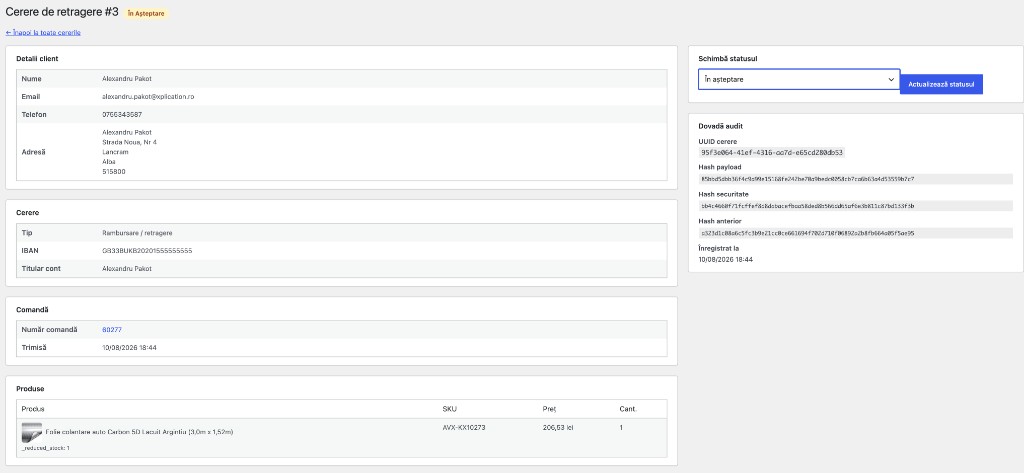Image resolution: width=1024 pixels, height=473 pixels.
Task: Click the 'Schimbă statusul' heading
Action: click(728, 59)
